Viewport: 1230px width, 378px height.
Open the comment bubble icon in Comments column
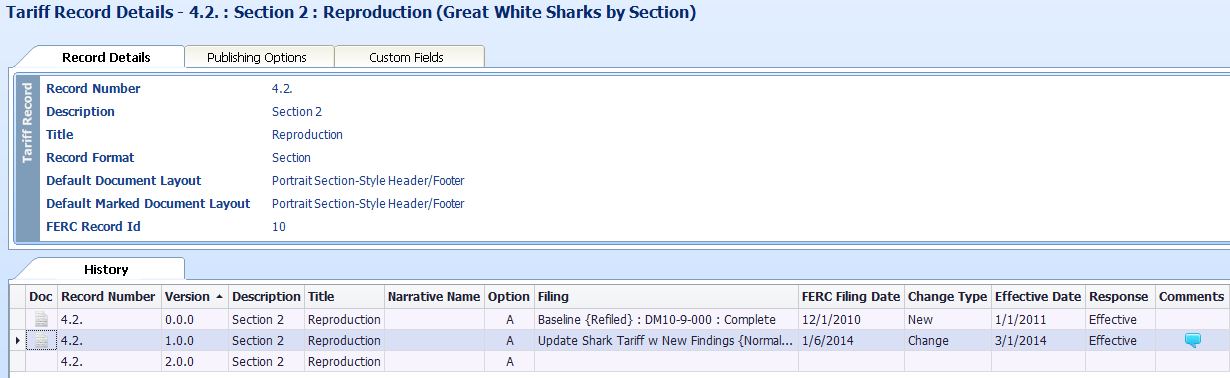[x=1191, y=340]
